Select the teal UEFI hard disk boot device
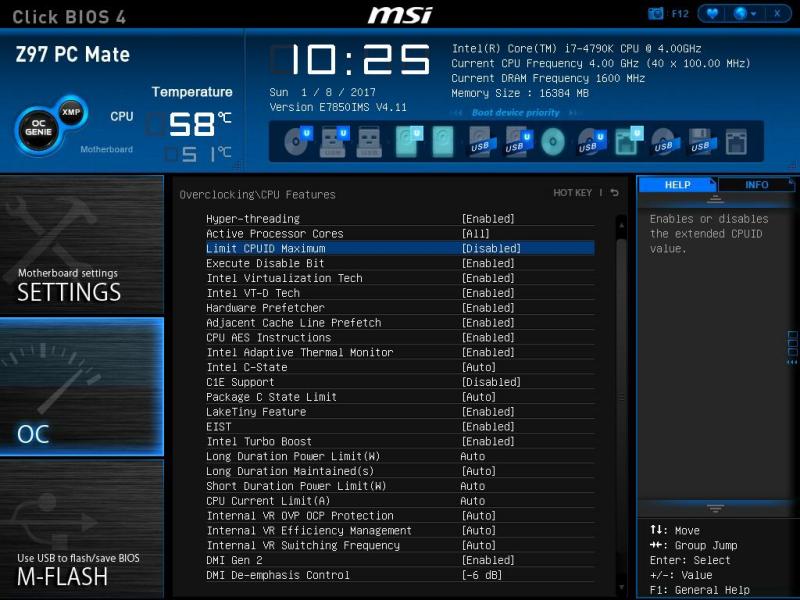 409,141
